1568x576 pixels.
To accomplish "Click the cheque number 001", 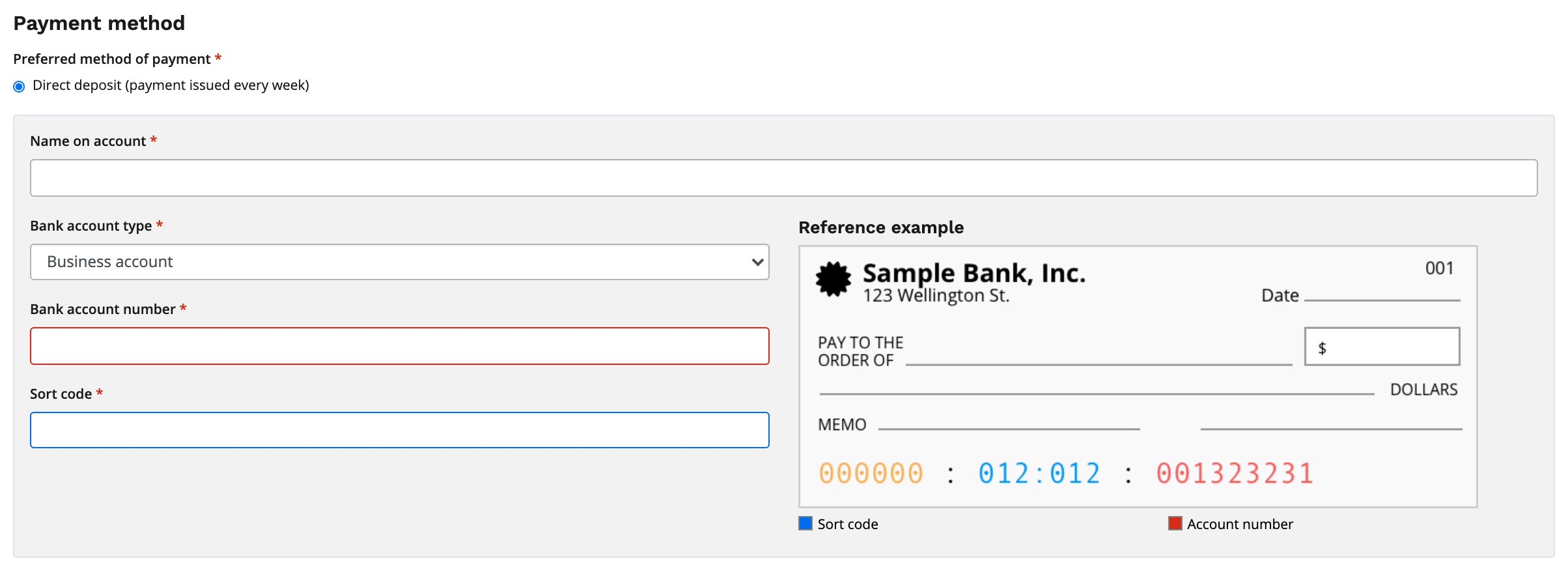I will point(1439,268).
